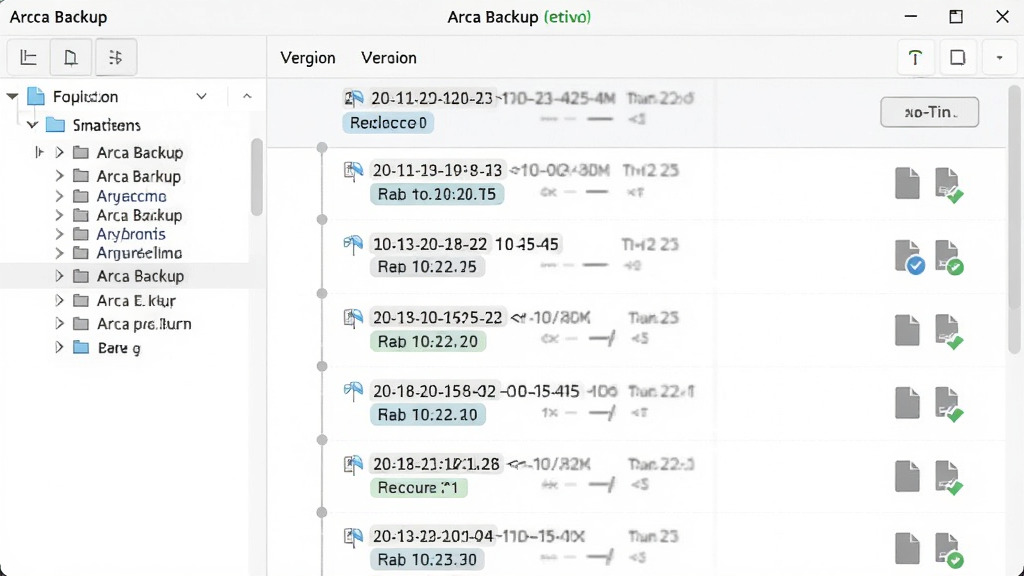Click the Rab 10:22.20 tag
Screen dimensions: 1024x576
click(428, 341)
